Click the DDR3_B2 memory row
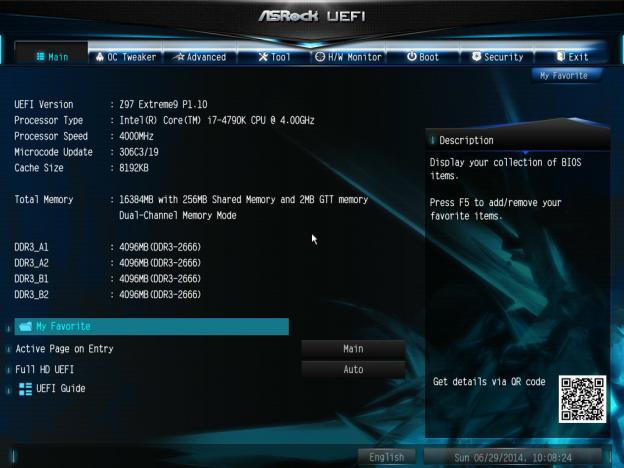The height and width of the screenshot is (468, 624). point(107,294)
